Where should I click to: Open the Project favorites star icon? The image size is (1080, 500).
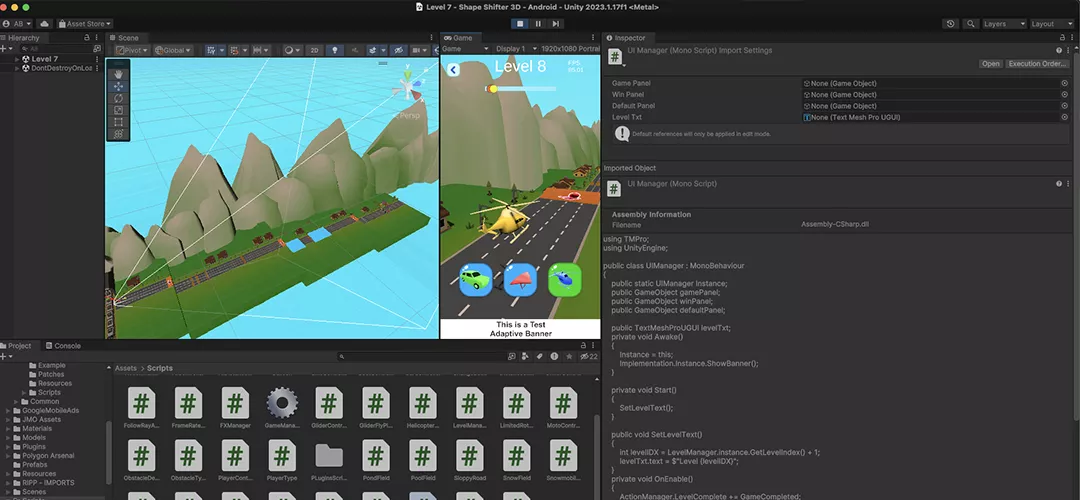569,356
